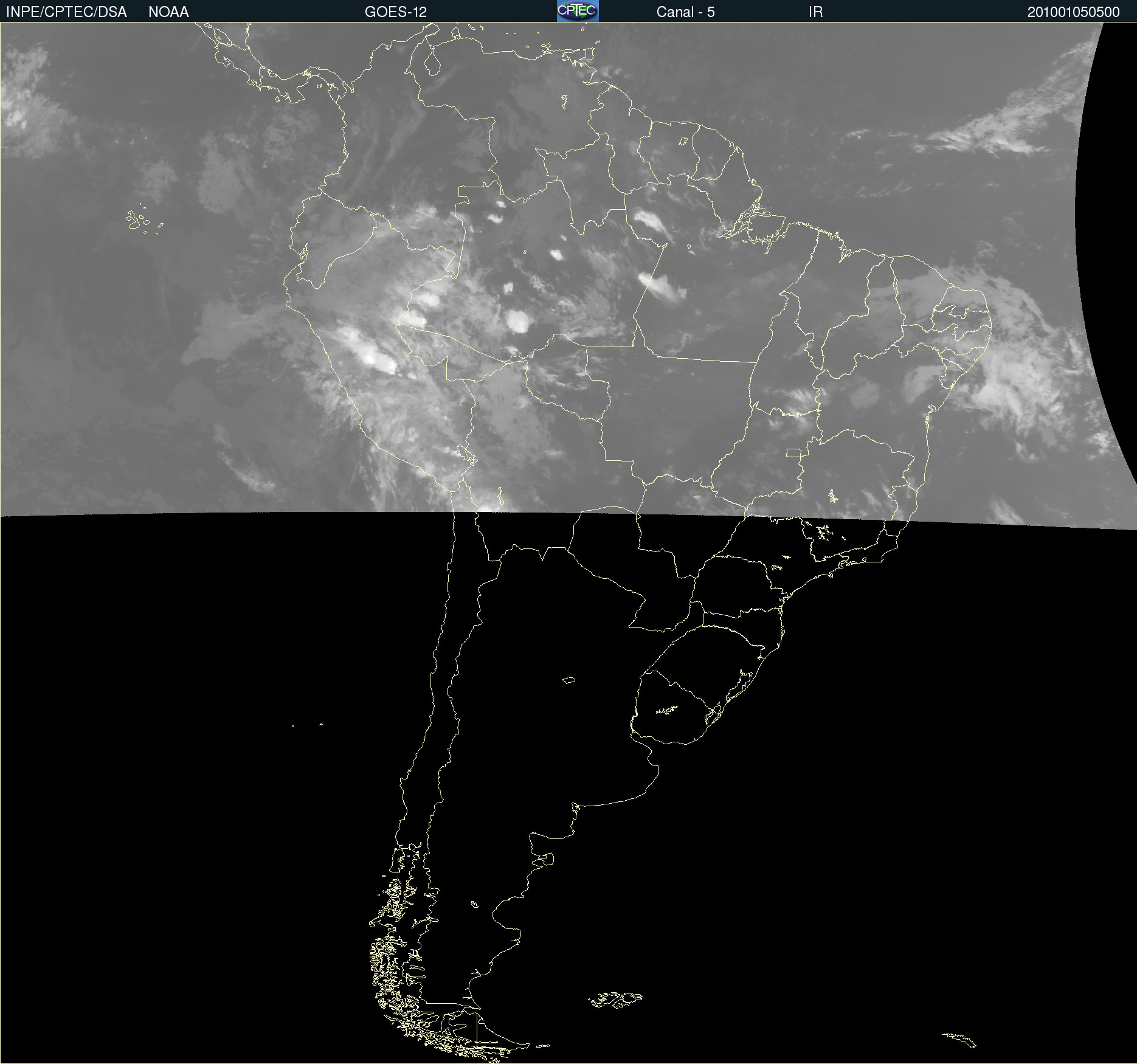This screenshot has height=1064, width=1137.
Task: Select the IR channel label
Action: tap(815, 12)
